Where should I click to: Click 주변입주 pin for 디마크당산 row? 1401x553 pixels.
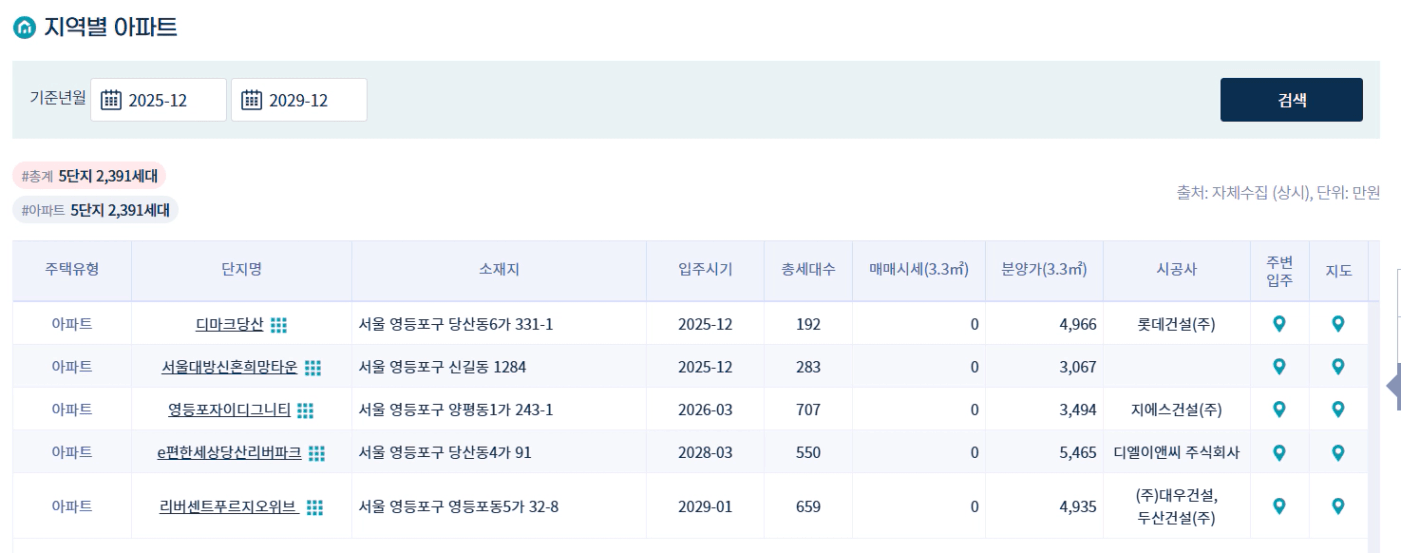pos(1278,324)
